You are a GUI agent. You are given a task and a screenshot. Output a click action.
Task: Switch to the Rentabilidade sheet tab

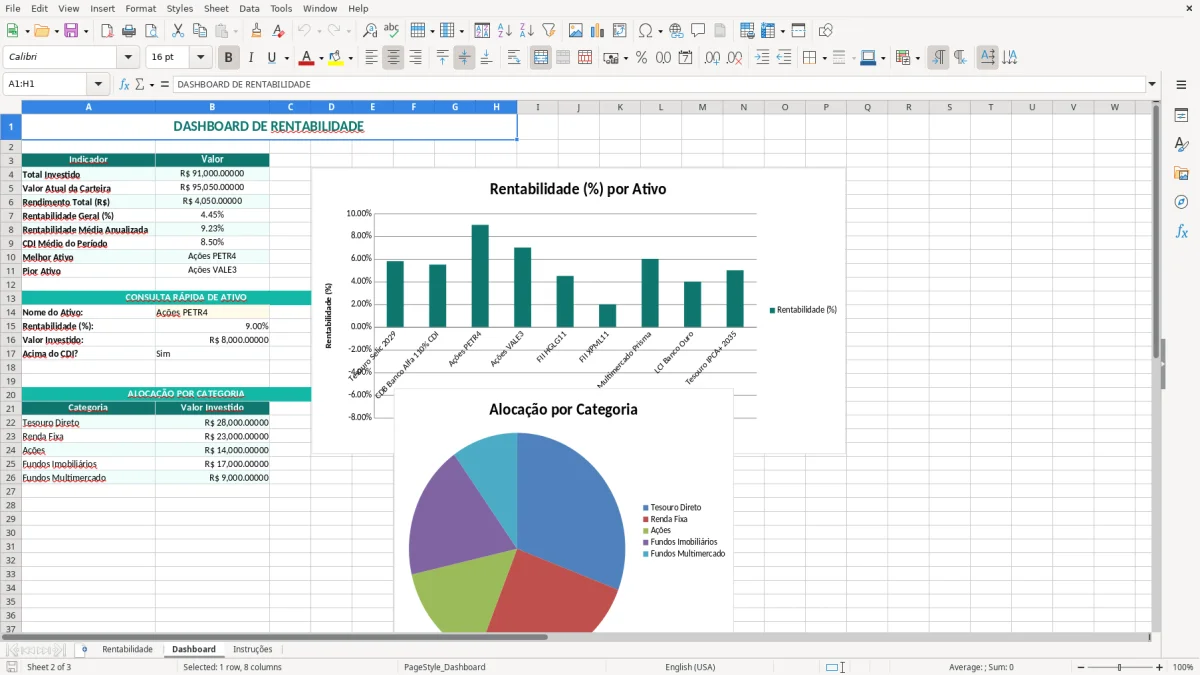pos(127,649)
